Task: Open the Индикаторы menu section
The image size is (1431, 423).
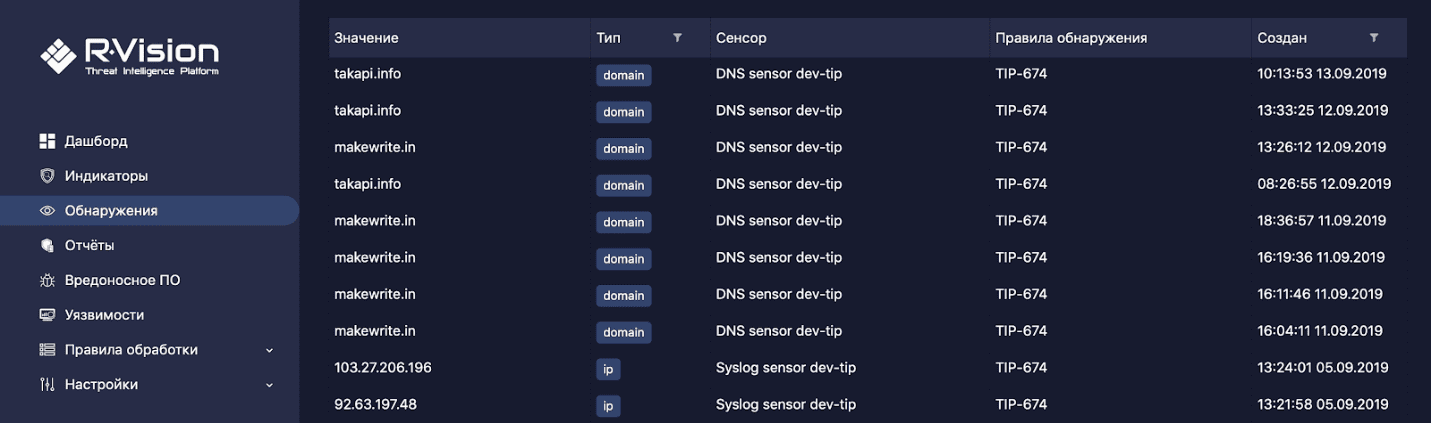Action: pyautogui.click(x=106, y=176)
